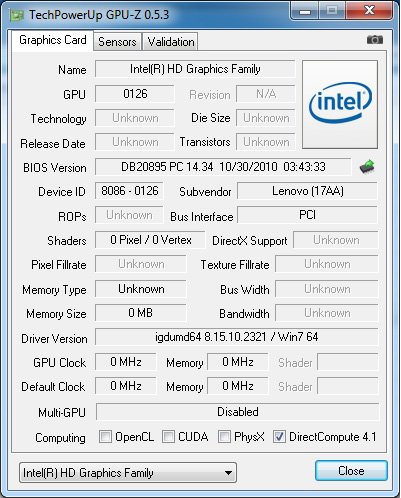
Task: Click the GPU field showing 0126
Action: pos(135,94)
